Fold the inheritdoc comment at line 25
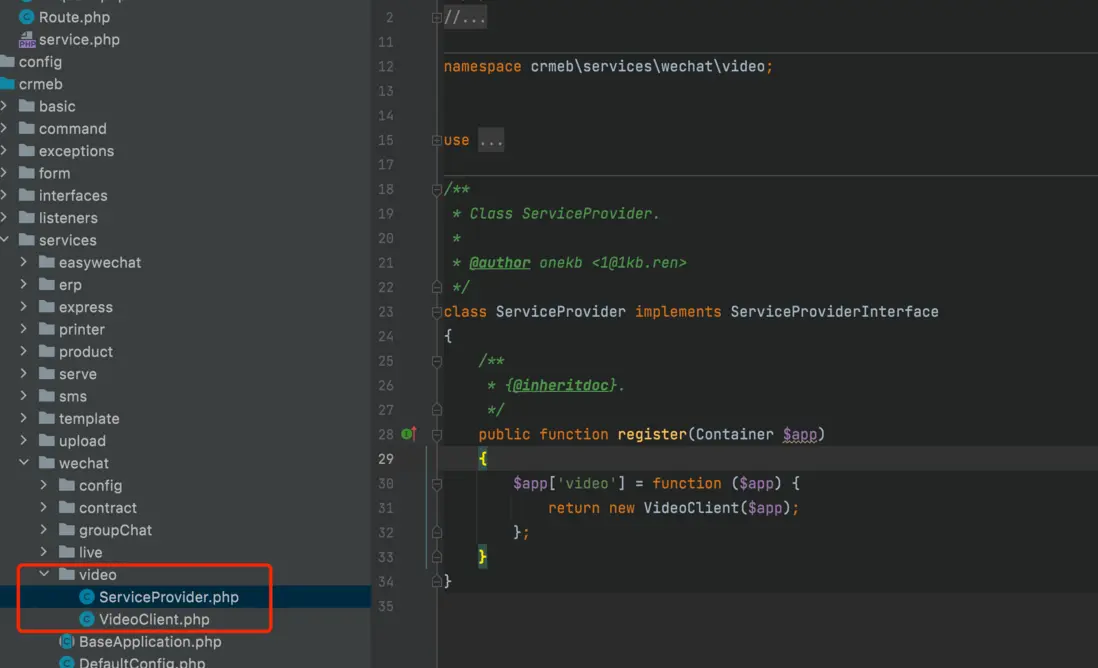 436,361
